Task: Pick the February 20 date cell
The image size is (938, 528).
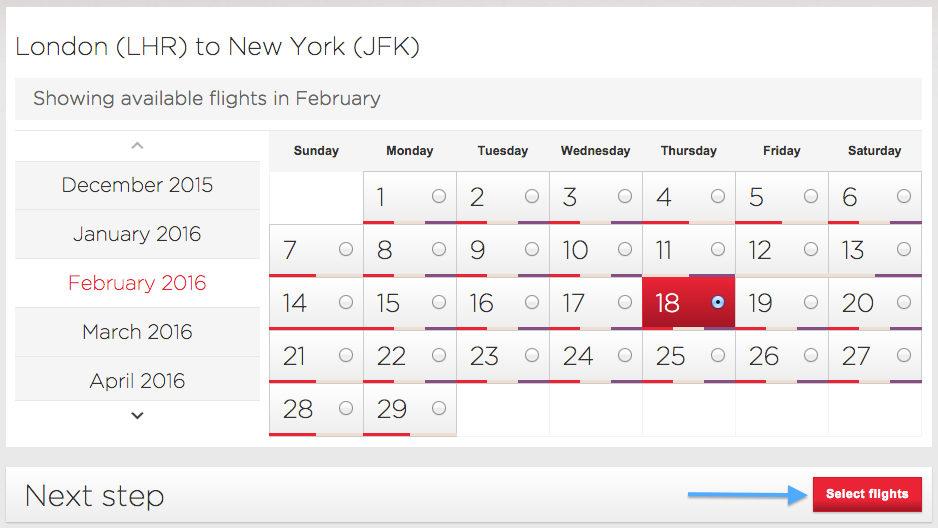Action: pyautogui.click(x=875, y=303)
